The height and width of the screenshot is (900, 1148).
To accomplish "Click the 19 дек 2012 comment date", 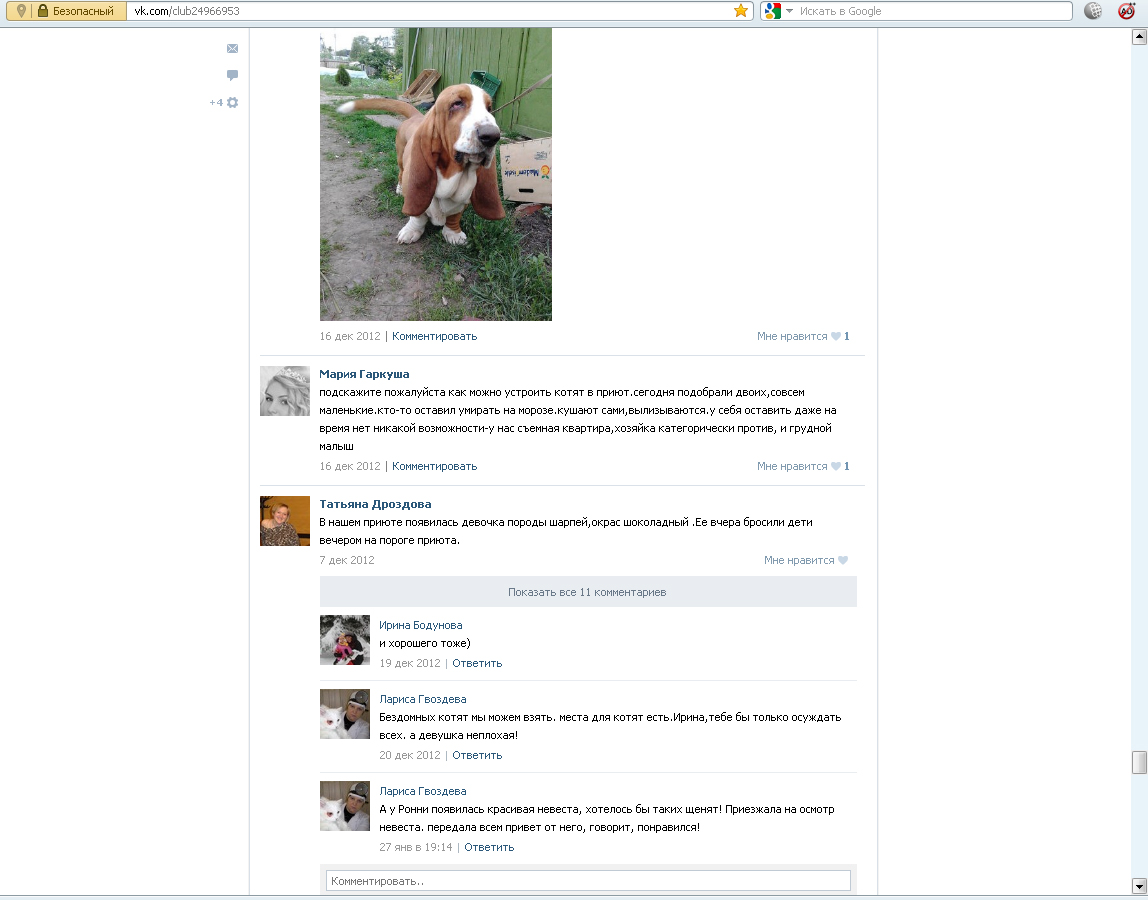I will point(410,663).
